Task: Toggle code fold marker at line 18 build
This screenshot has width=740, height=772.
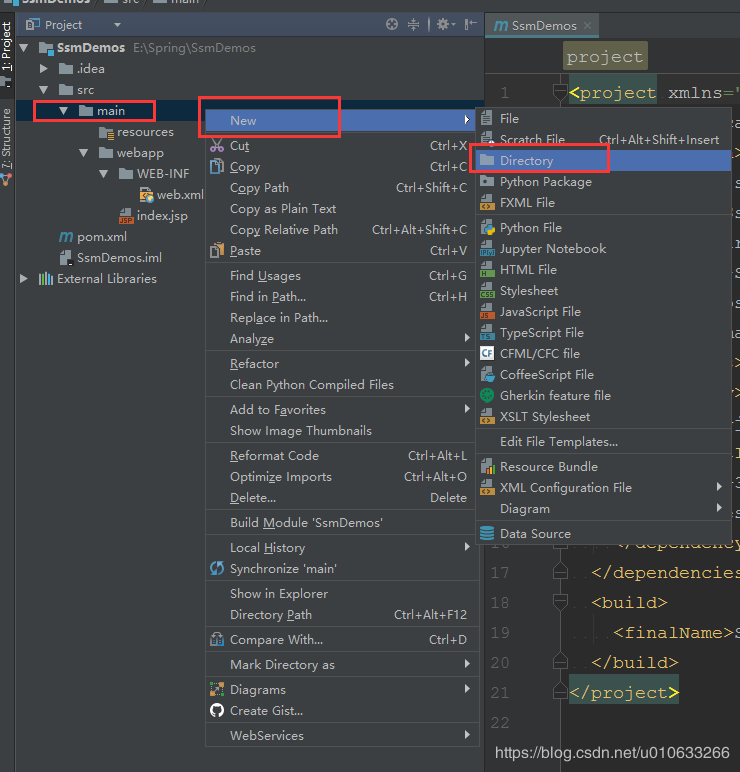Action: point(560,602)
